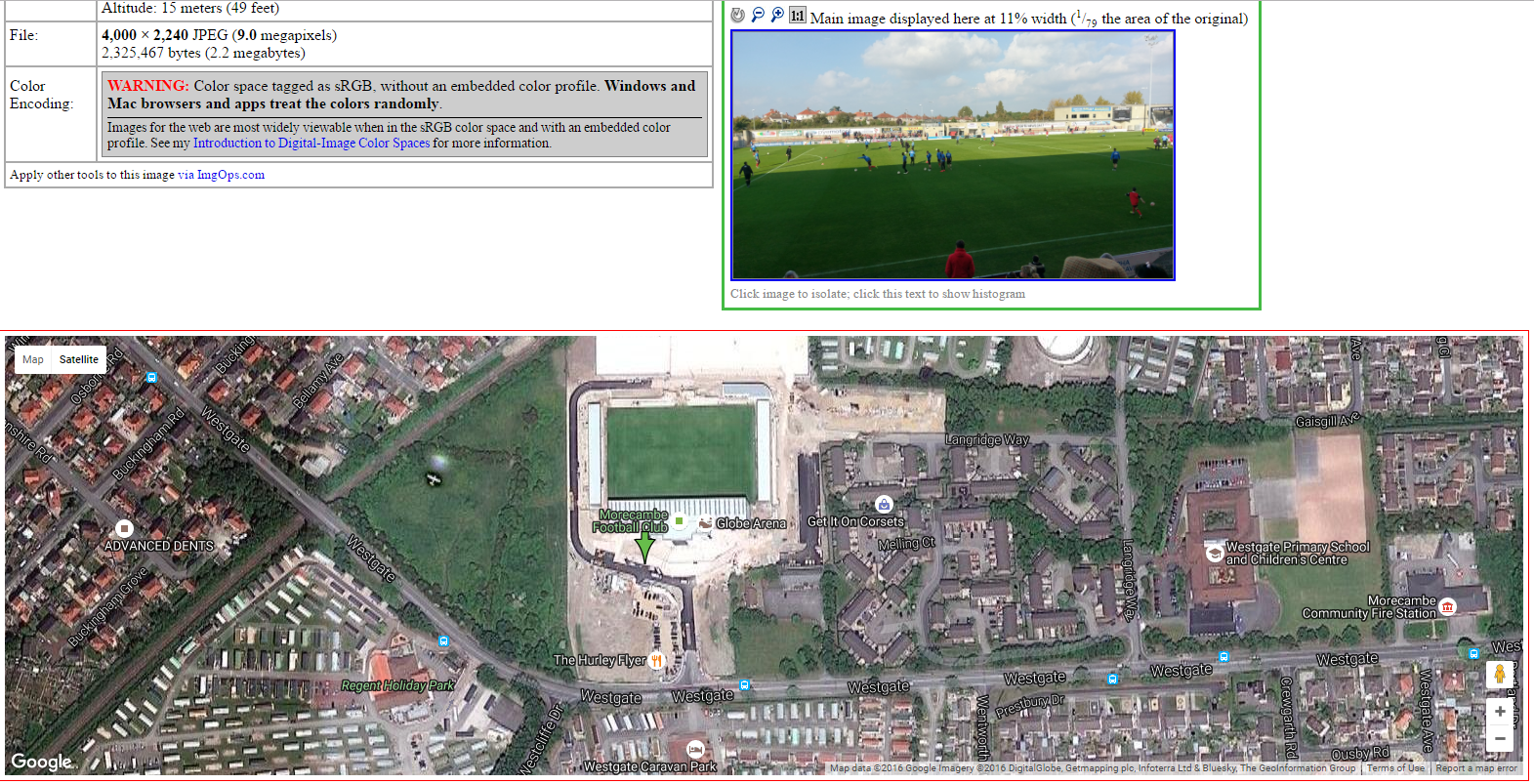Click the rotate image icon above photo

pyautogui.click(x=738, y=15)
